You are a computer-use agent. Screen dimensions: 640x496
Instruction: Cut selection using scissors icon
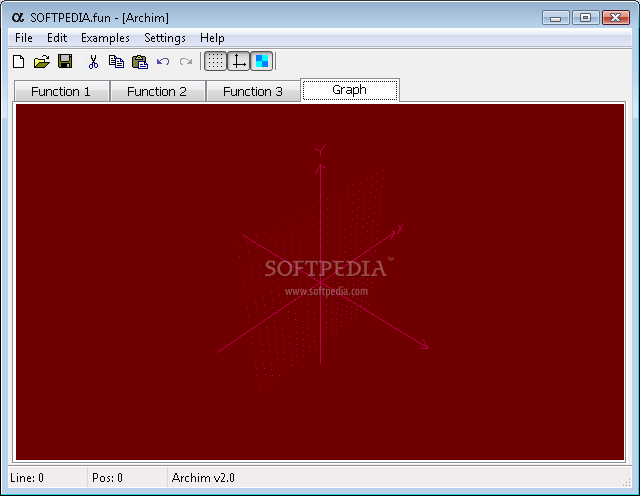click(x=93, y=62)
